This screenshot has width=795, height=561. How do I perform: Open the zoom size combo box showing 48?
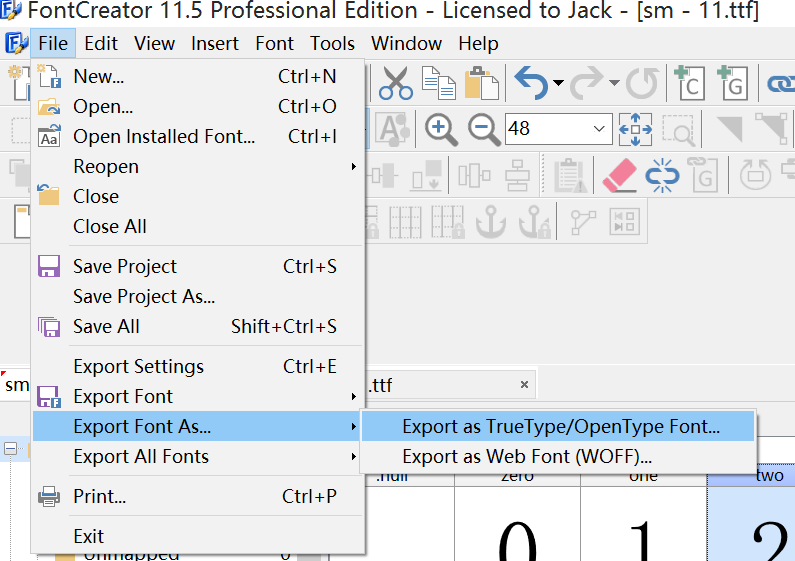pos(559,129)
